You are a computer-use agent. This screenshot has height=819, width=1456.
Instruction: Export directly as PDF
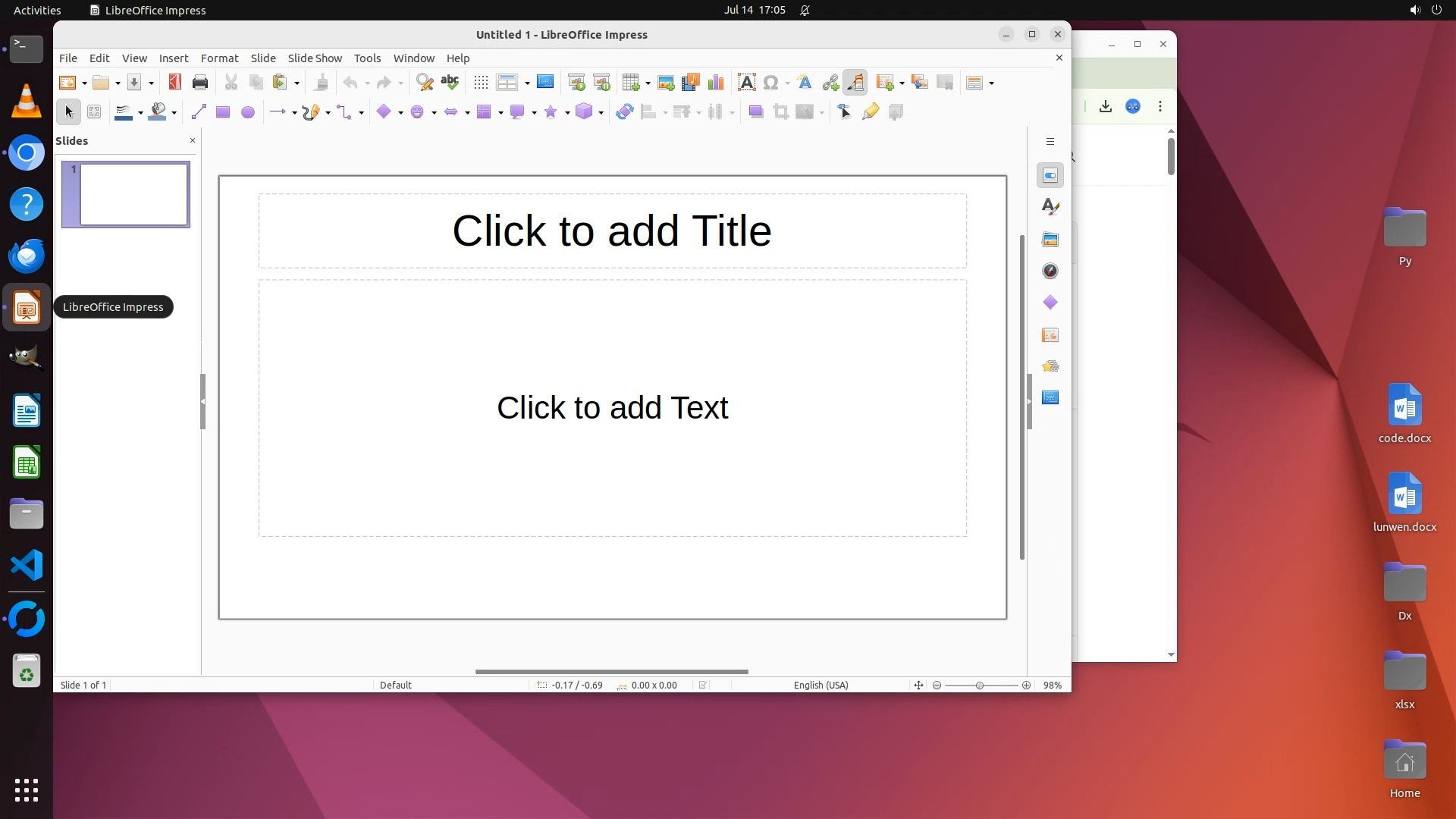[x=174, y=83]
